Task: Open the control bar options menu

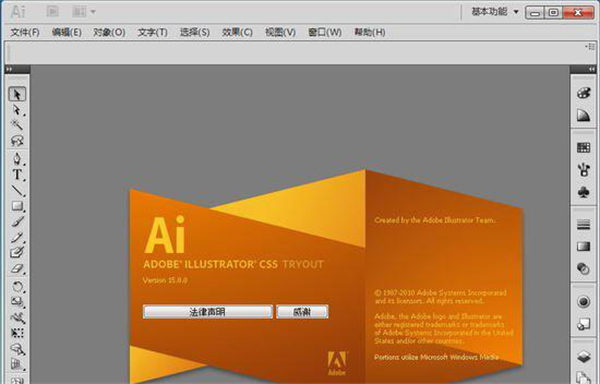Action: tap(590, 46)
